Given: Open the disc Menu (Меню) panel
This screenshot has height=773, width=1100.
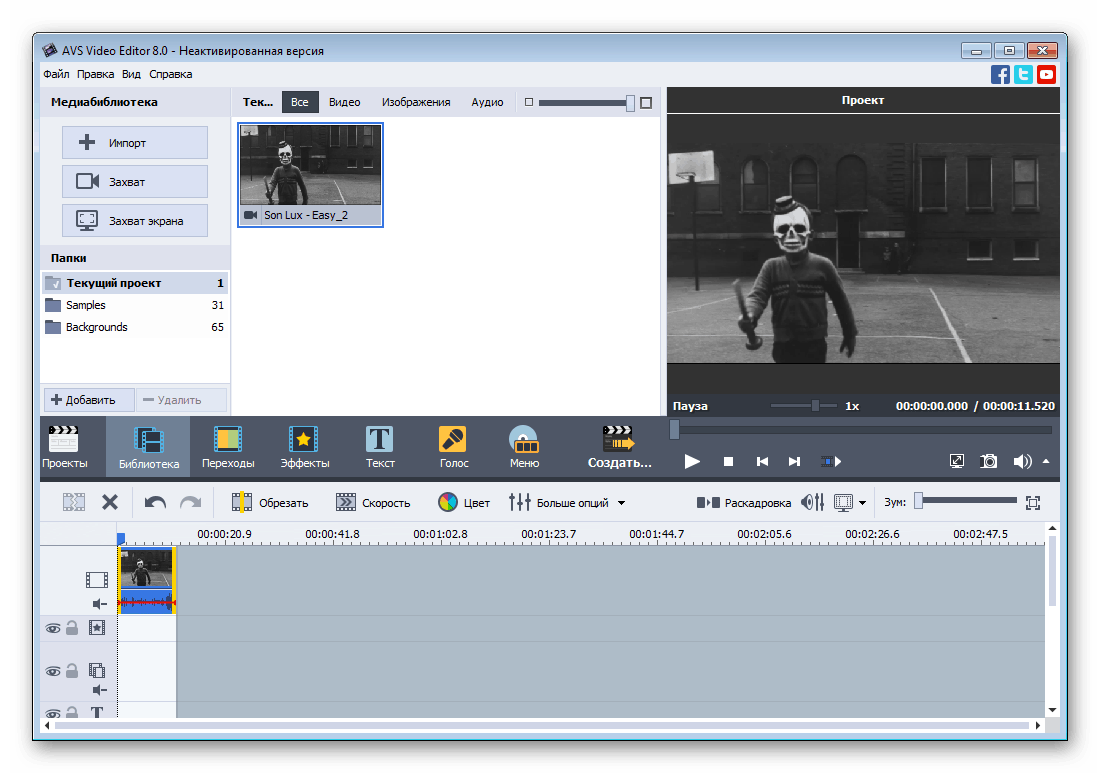Looking at the screenshot, I should point(524,447).
